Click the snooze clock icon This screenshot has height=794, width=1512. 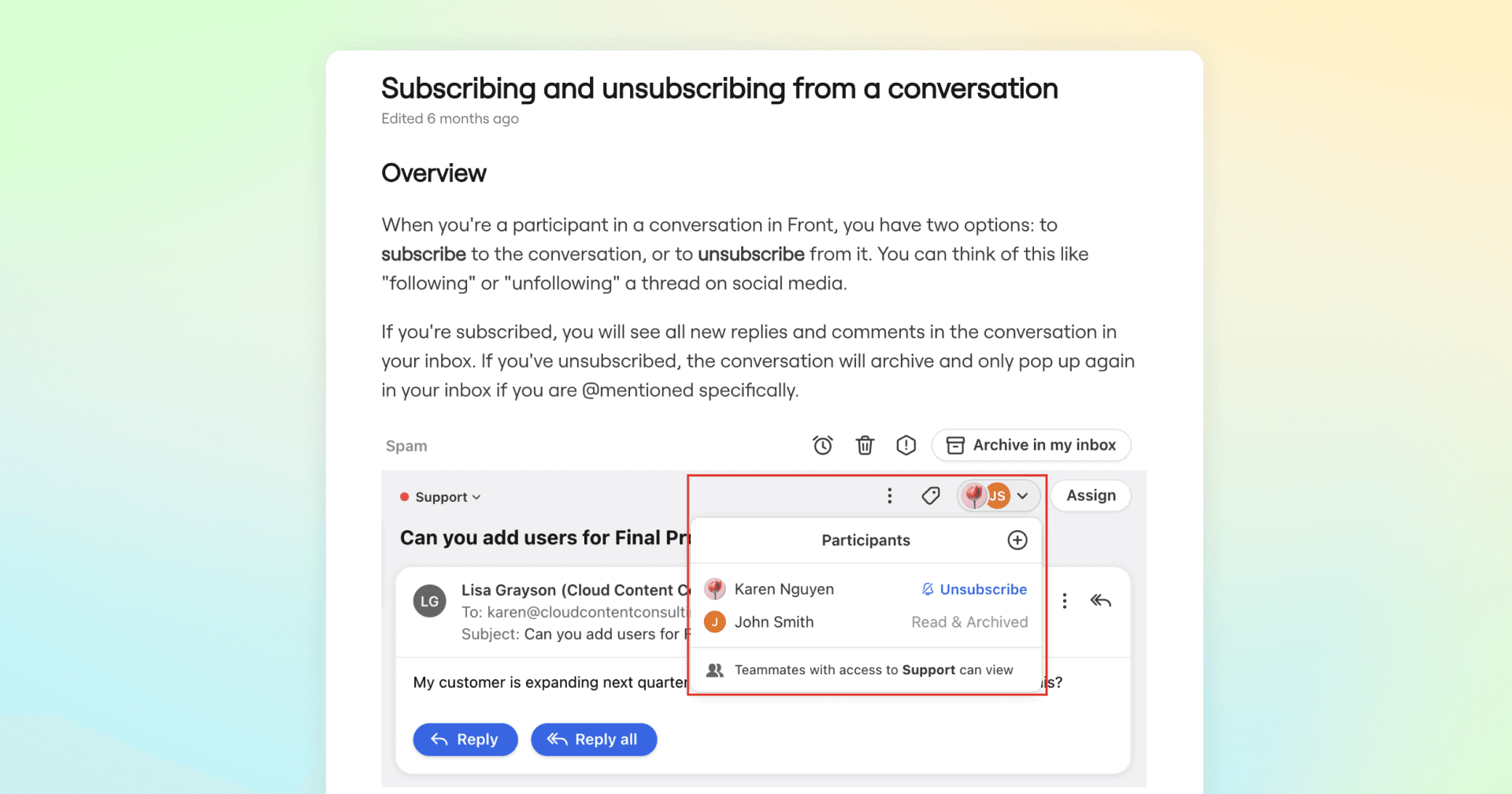822,446
